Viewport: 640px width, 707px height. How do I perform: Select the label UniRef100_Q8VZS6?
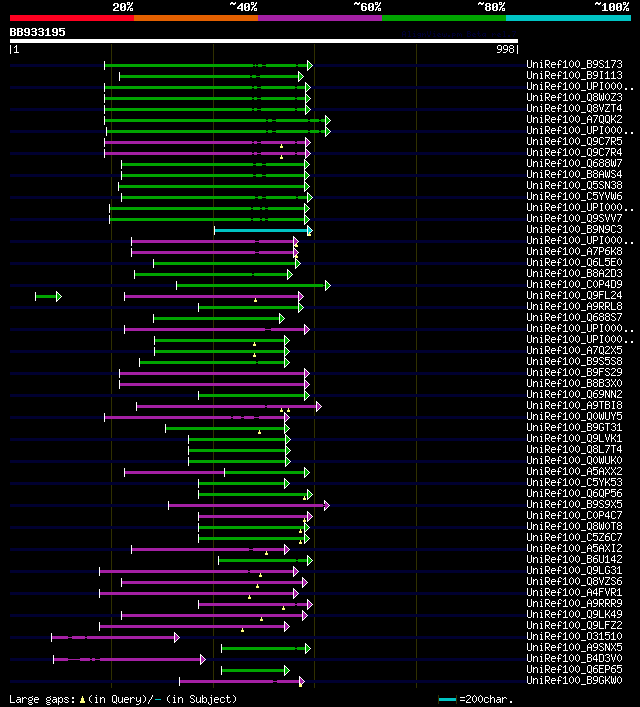click(x=574, y=581)
